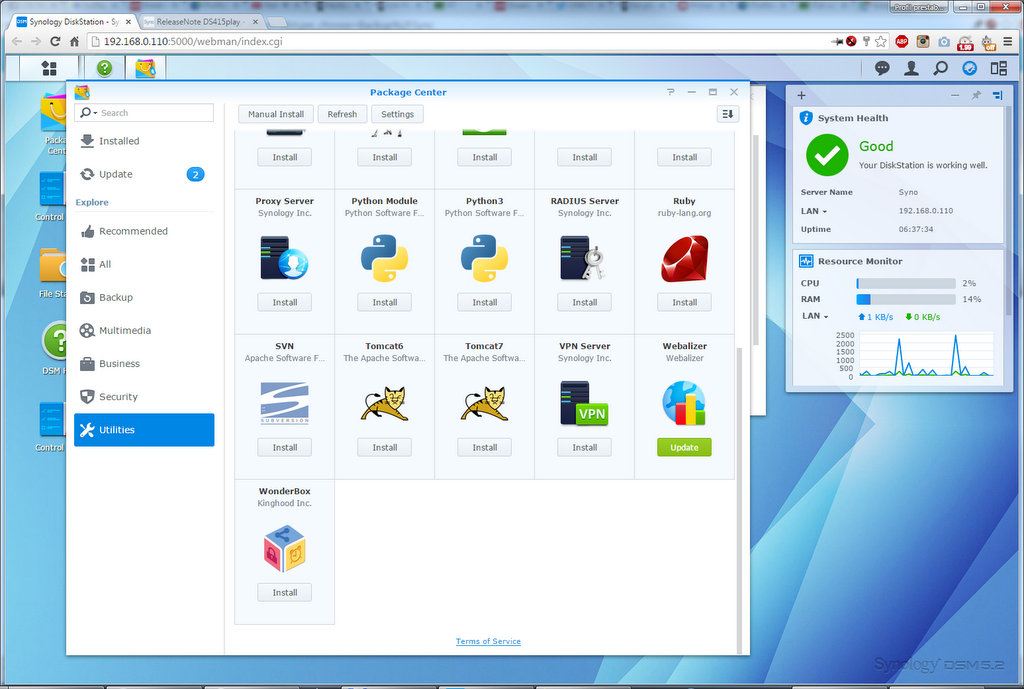This screenshot has width=1024, height=689.
Task: Click the System Health info icon
Action: 806,118
